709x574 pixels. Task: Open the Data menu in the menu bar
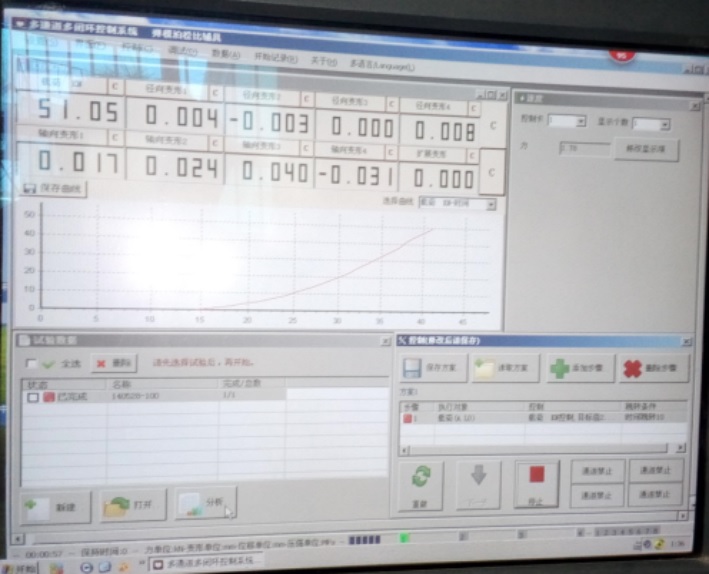226,55
